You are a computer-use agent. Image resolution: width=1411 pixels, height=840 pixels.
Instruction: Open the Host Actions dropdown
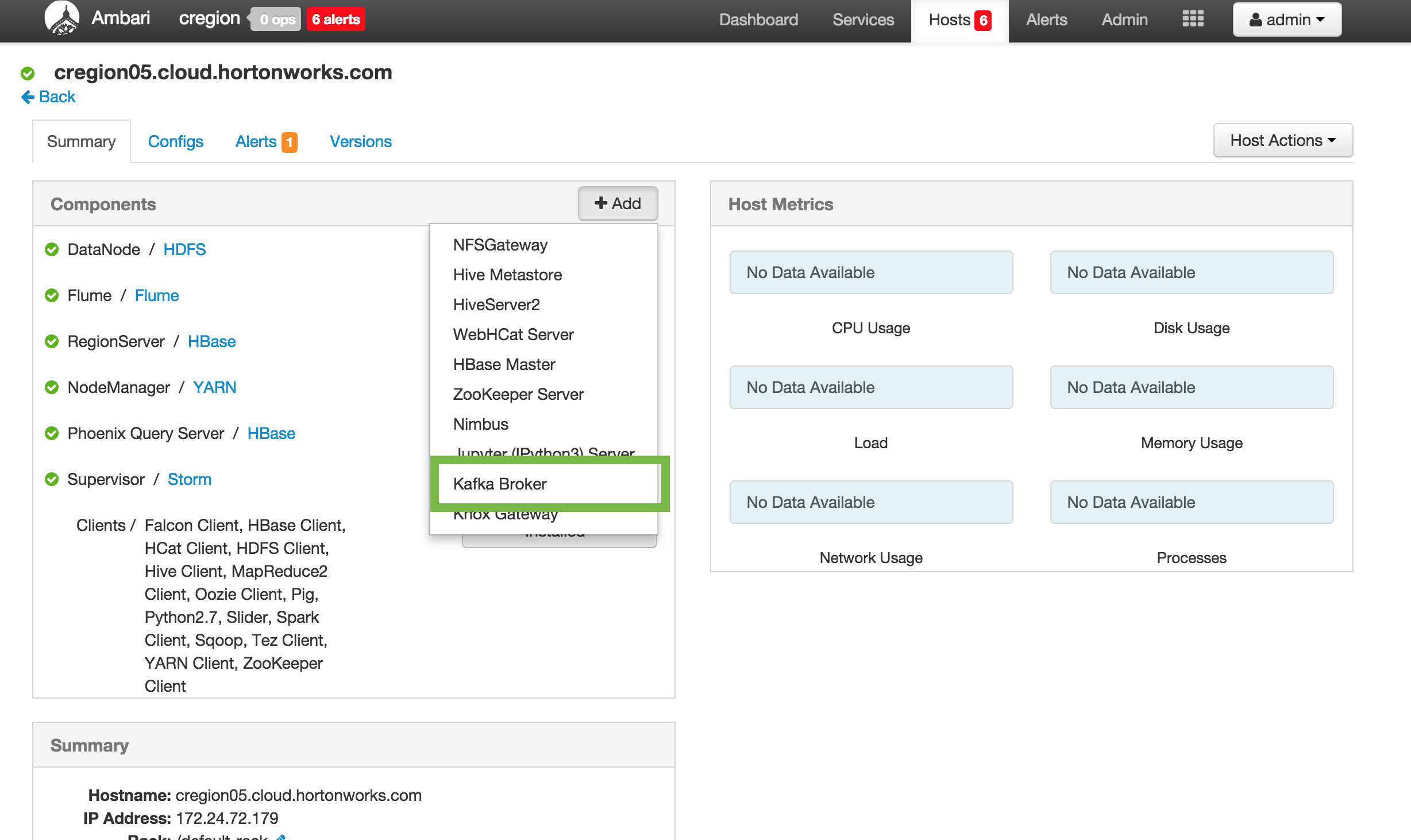(x=1283, y=140)
